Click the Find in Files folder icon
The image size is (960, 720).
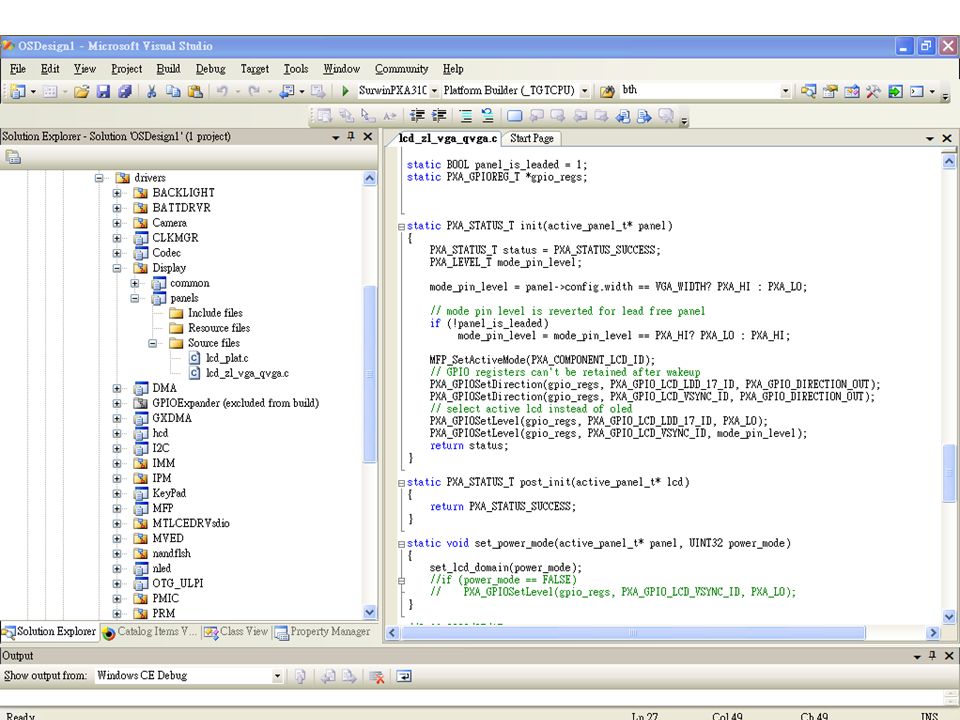607,92
